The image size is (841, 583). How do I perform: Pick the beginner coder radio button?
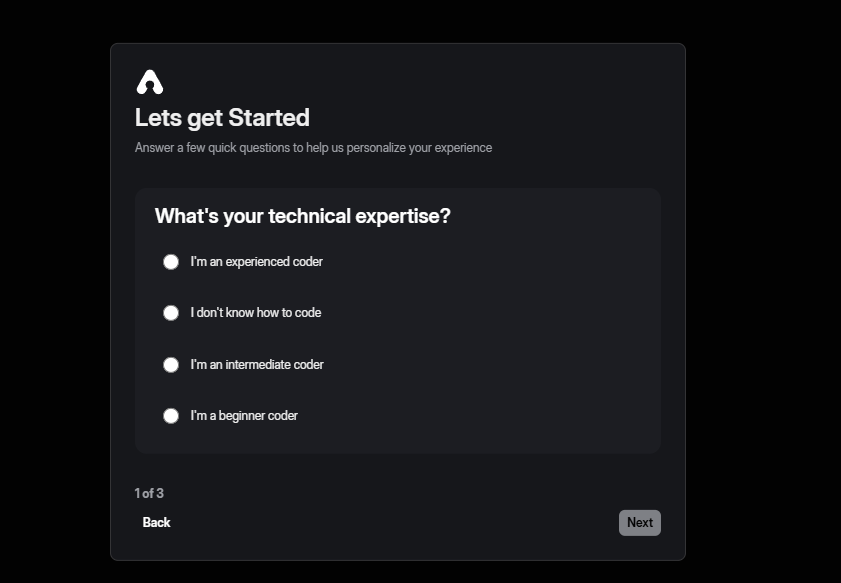[x=171, y=416]
